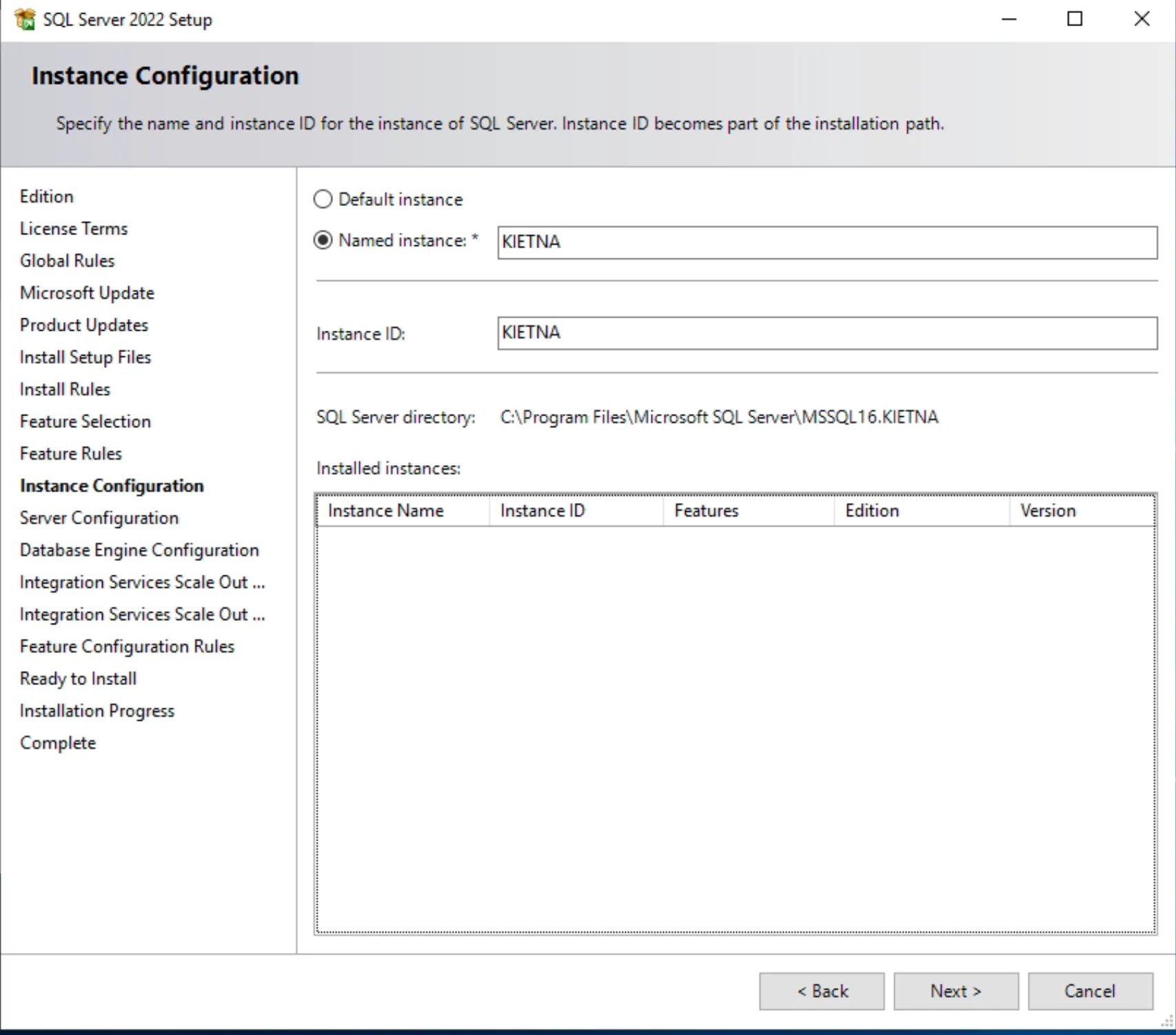Select Feature Configuration Rules step
This screenshot has height=1035, width=1176.
[x=127, y=646]
